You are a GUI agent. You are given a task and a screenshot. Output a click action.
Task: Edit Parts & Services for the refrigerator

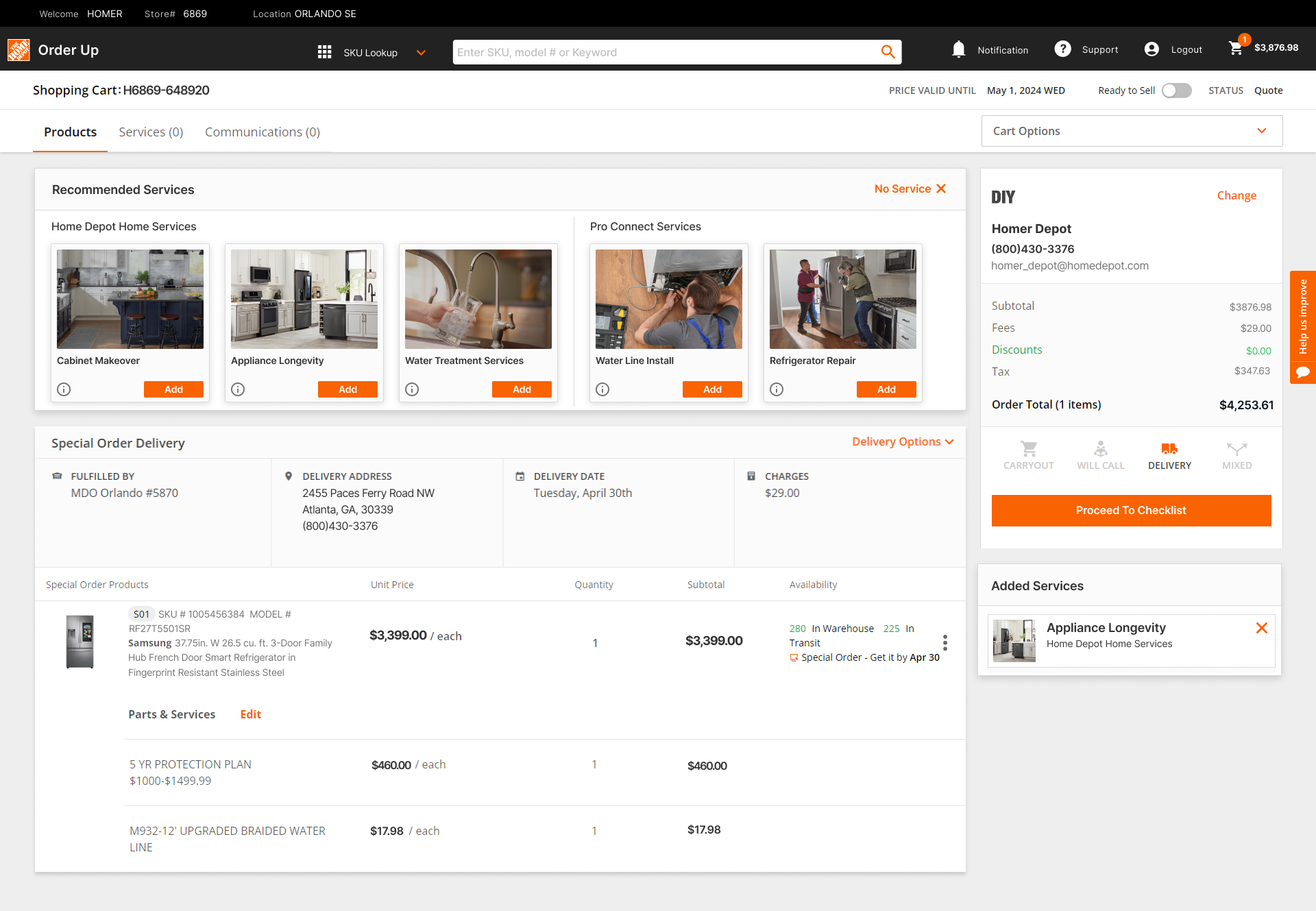[250, 714]
